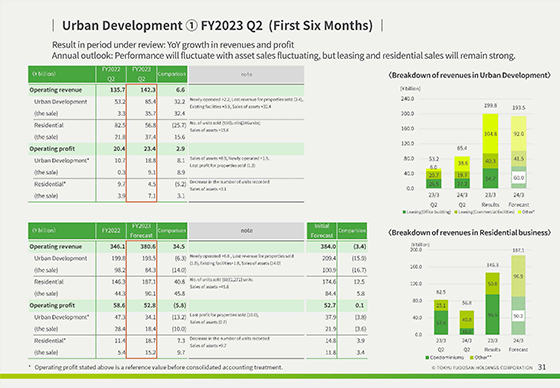This screenshot has width=560, height=388.
Task: Select operating profit value 20.4
Action: click(x=119, y=149)
